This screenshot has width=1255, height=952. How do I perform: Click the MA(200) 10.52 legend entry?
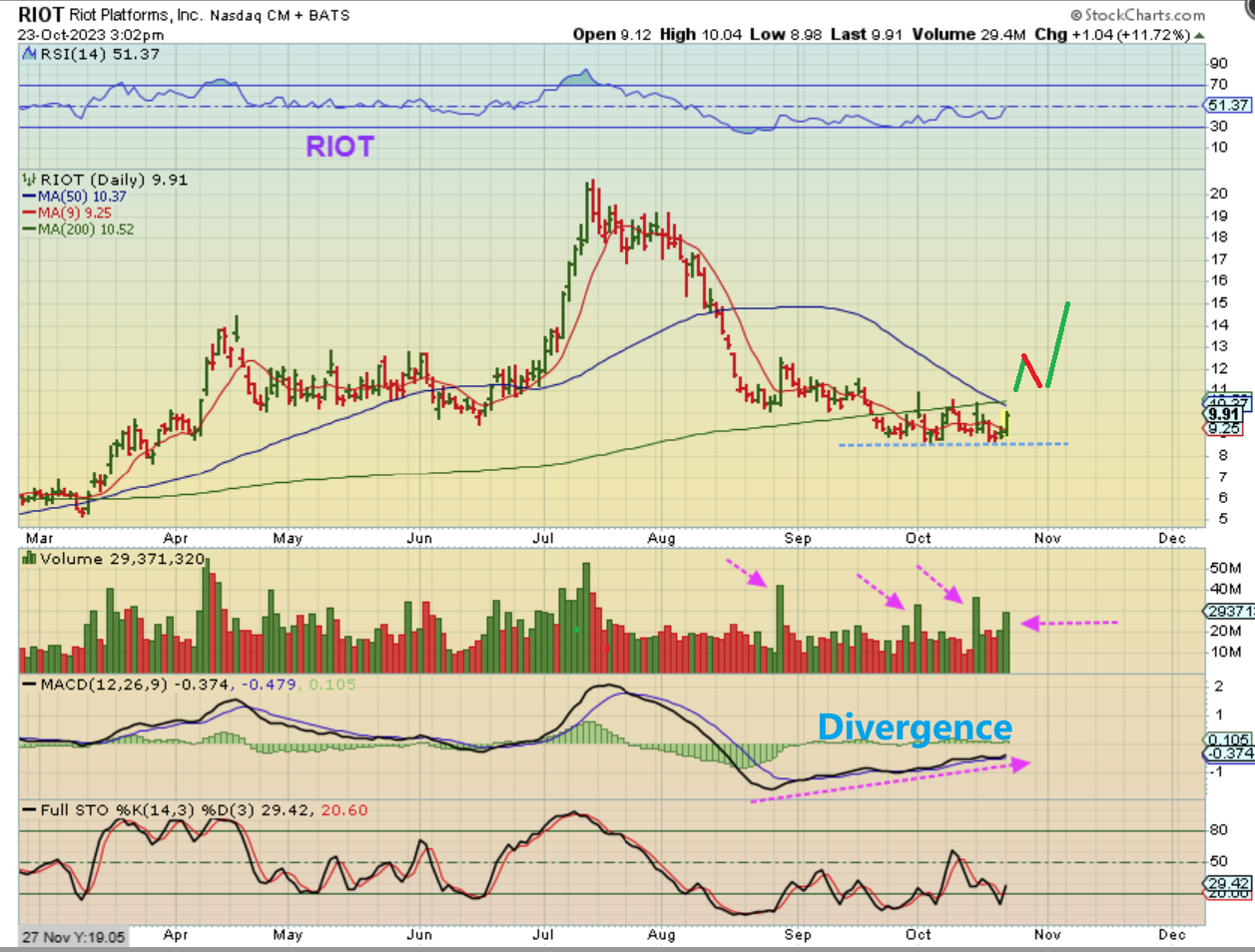coord(85,230)
